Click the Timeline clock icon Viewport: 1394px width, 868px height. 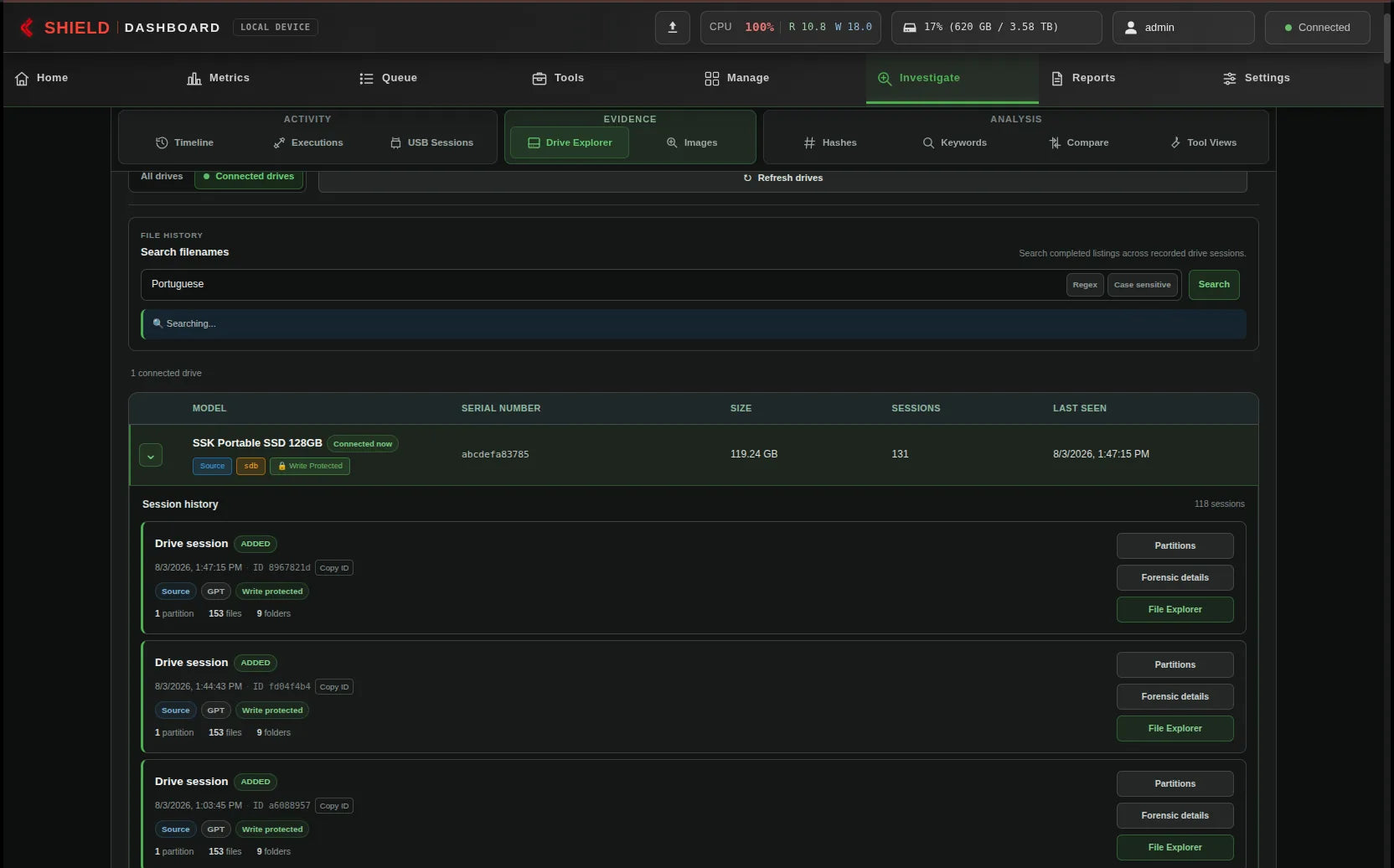(x=162, y=143)
